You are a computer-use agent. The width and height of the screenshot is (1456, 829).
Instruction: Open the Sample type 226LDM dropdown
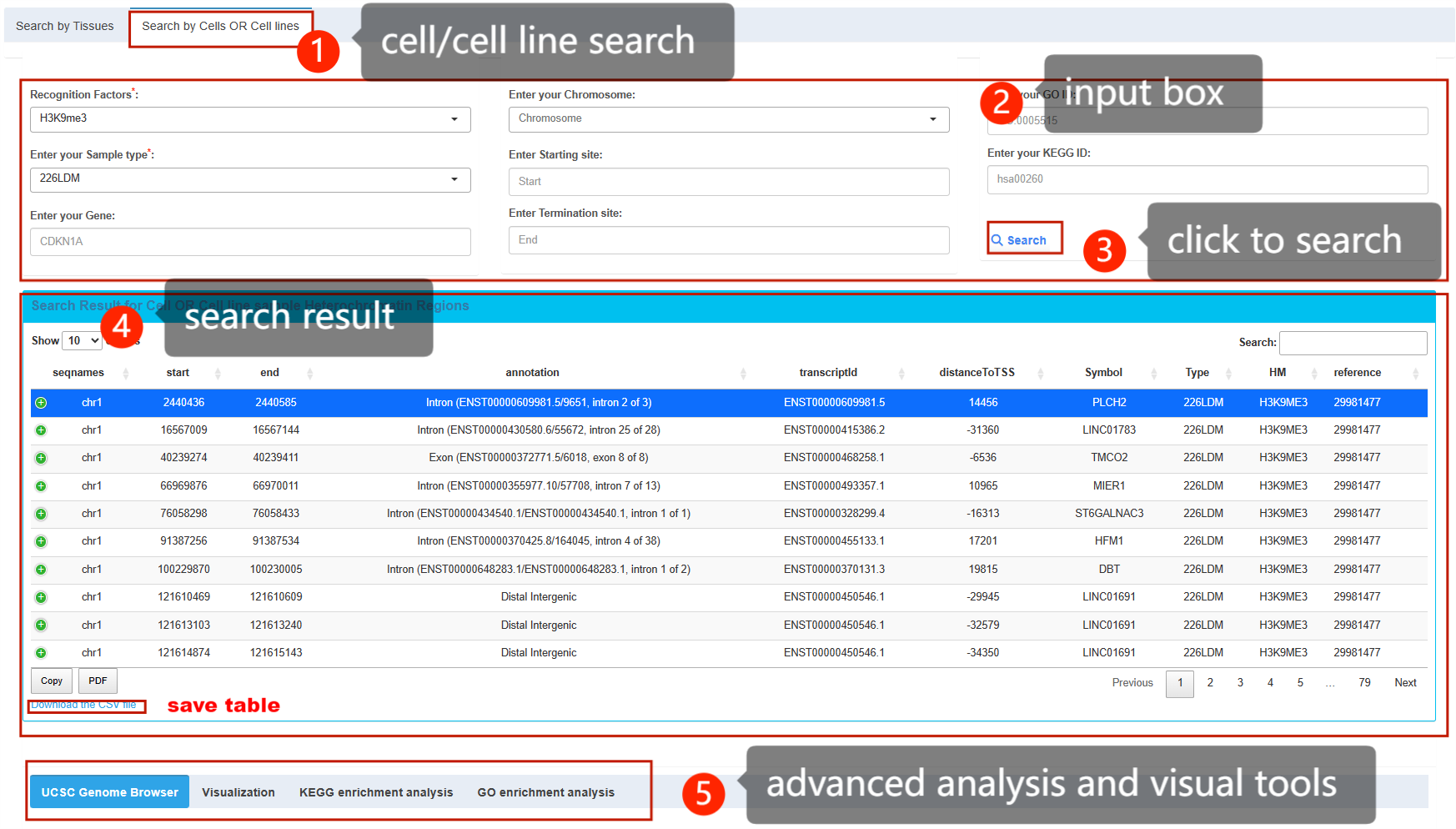coord(250,179)
